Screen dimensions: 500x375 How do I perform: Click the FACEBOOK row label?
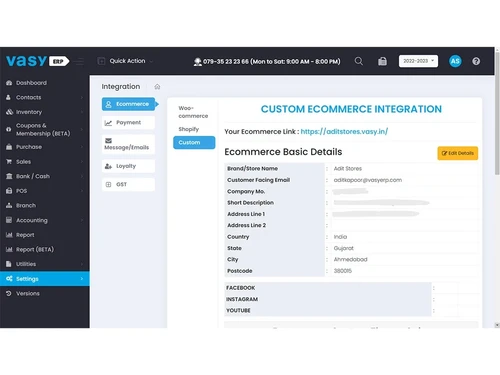241,288
